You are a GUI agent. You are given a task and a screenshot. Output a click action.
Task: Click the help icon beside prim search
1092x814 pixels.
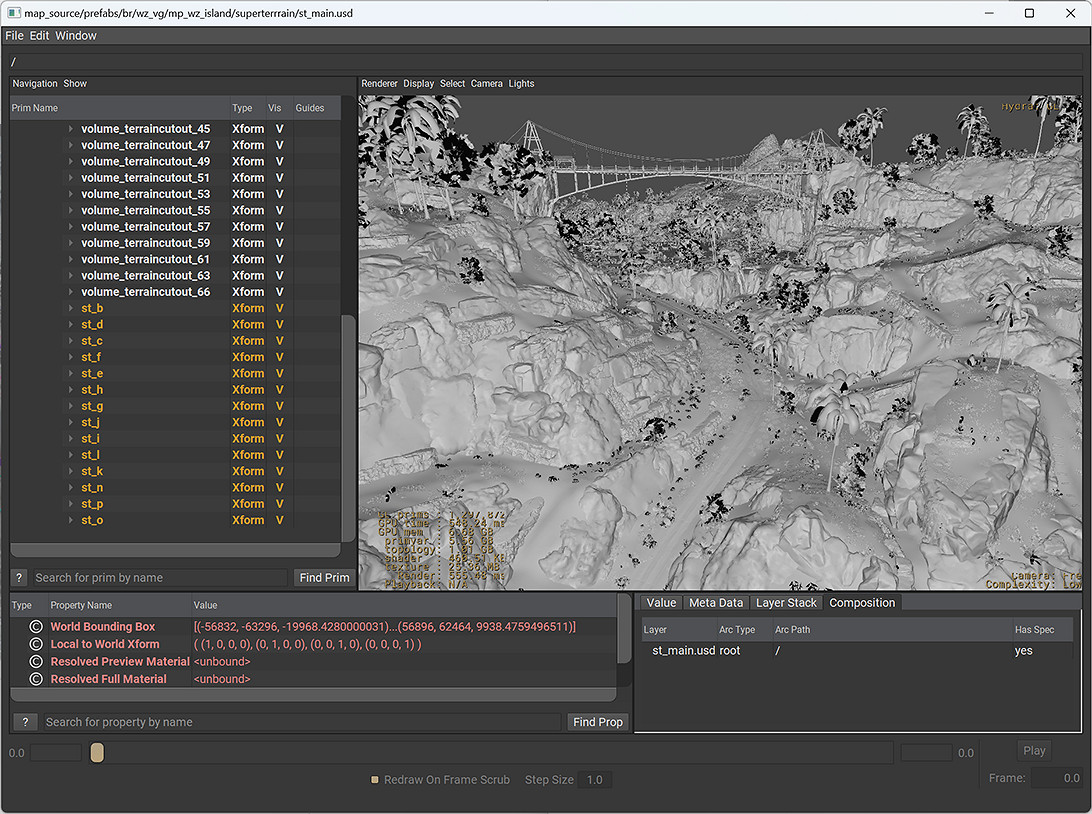click(x=19, y=578)
